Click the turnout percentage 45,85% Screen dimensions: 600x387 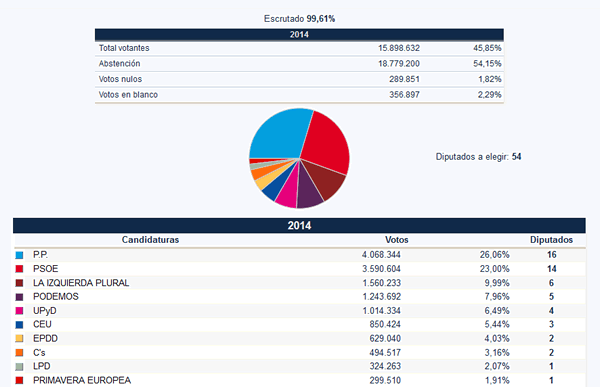tap(487, 48)
